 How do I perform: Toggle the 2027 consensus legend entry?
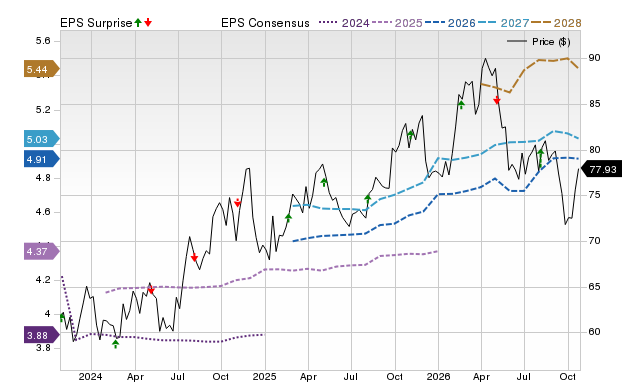pyautogui.click(x=503, y=23)
